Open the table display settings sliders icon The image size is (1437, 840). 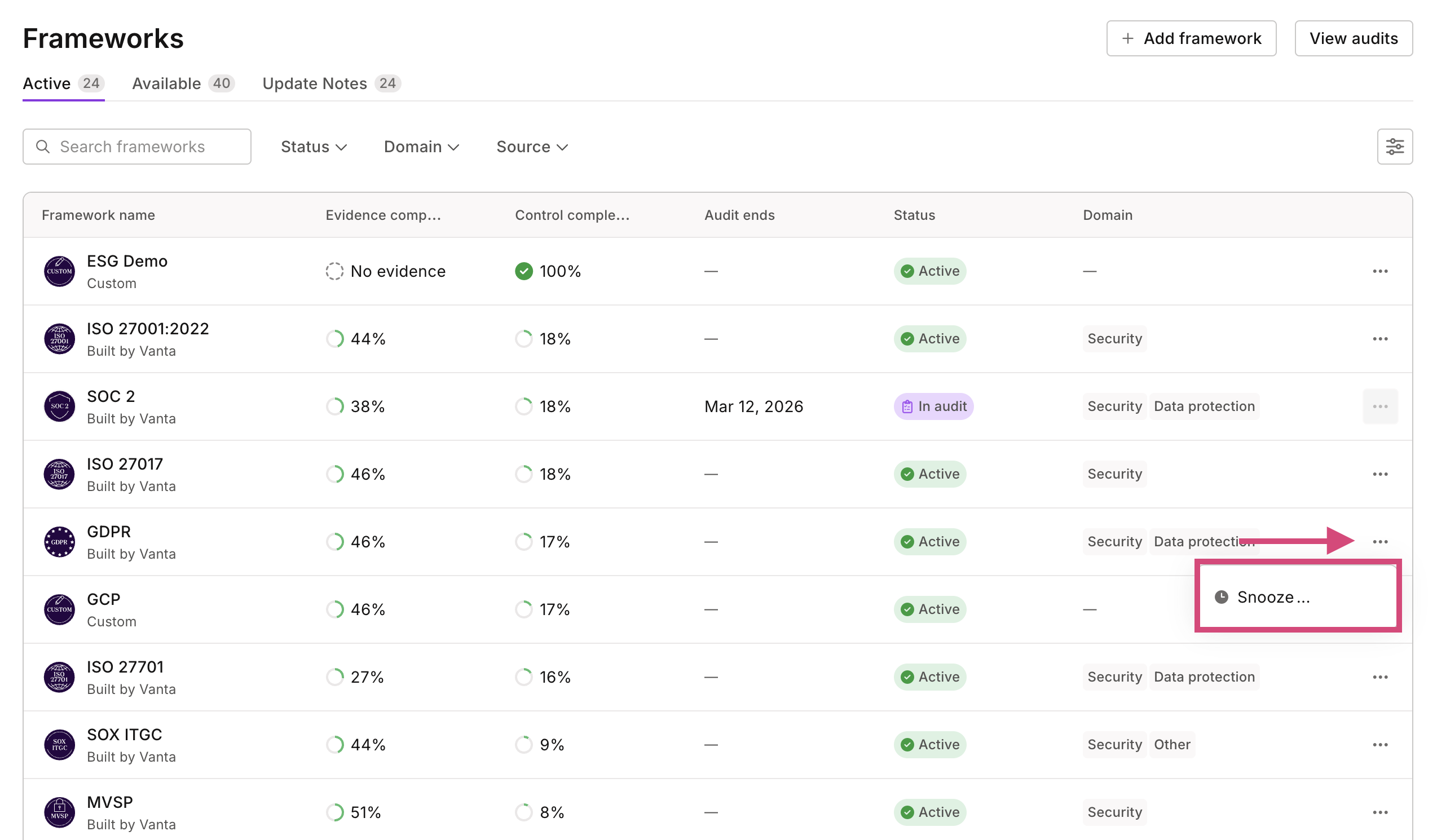tap(1395, 147)
